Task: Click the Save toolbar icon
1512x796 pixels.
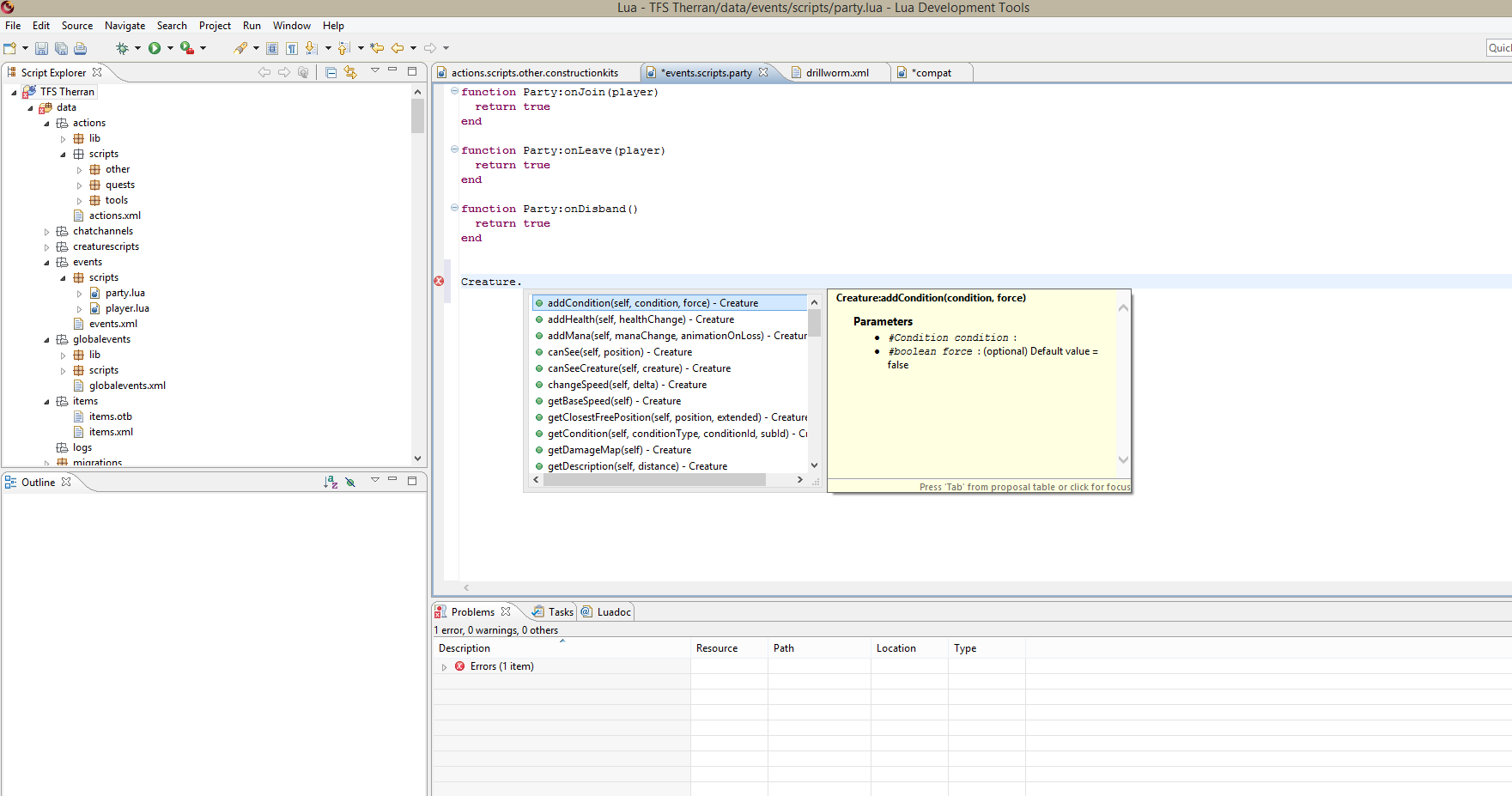Action: pos(41,48)
